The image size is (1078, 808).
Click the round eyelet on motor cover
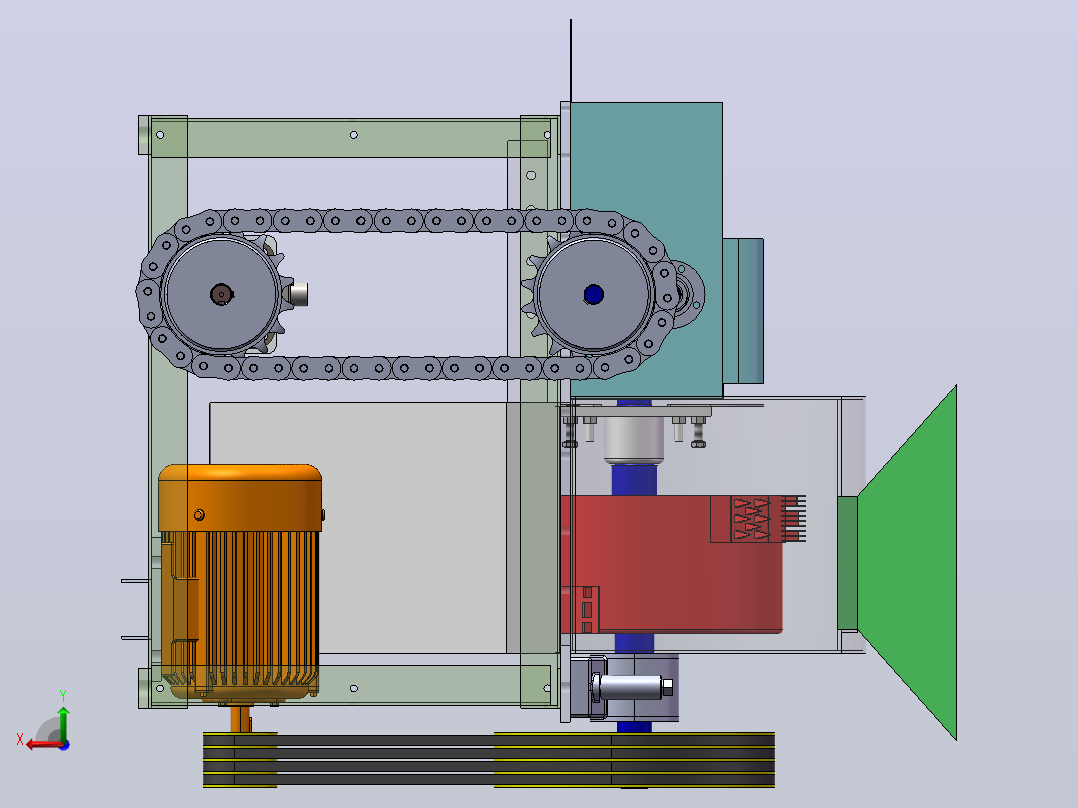pos(199,514)
